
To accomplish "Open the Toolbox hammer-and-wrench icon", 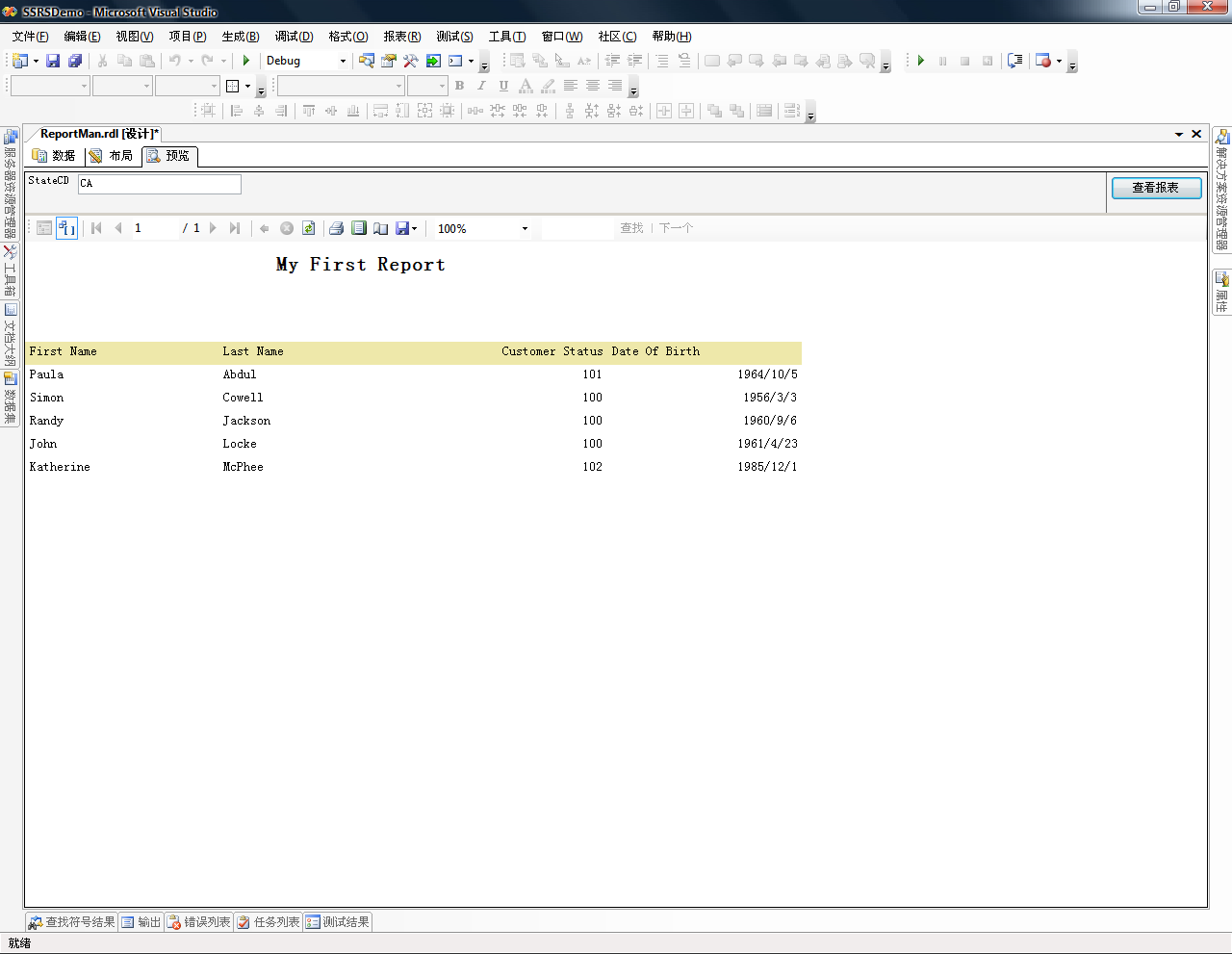I will coord(411,61).
